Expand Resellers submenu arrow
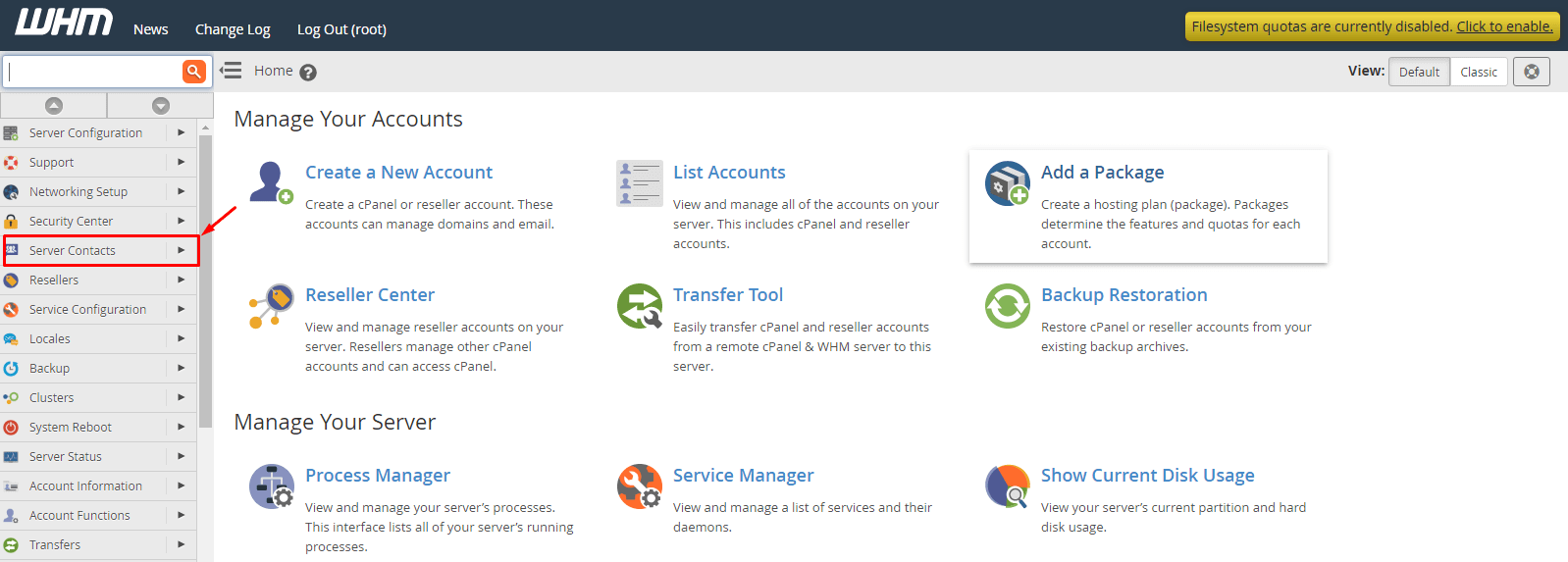 click(182, 280)
